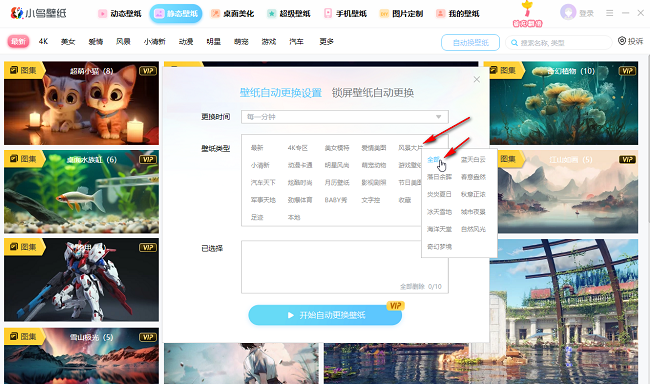This screenshot has height=384, width=650.
Task: Click the user avatar icon beside 登录
Action: 568,12
